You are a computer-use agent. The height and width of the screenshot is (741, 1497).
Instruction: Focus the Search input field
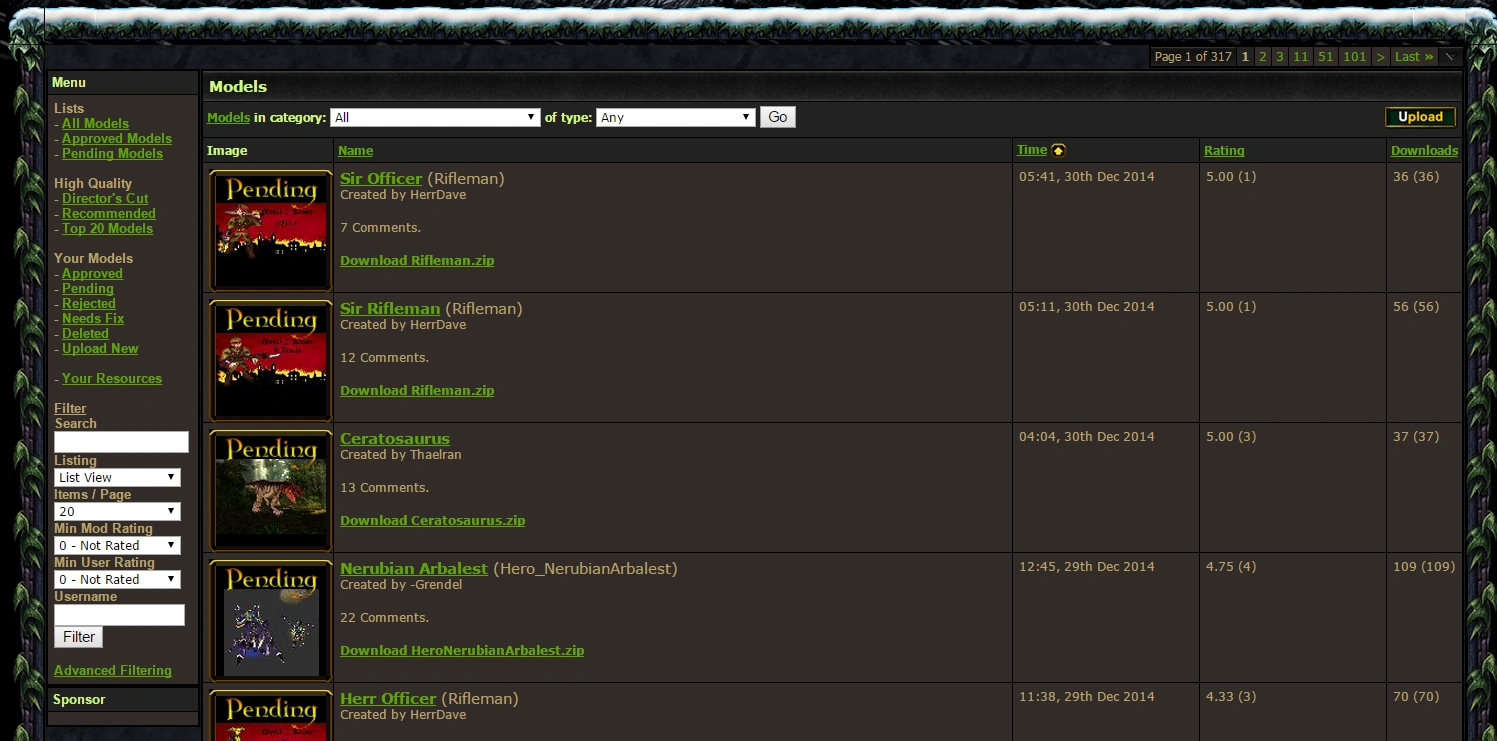pyautogui.click(x=121, y=441)
